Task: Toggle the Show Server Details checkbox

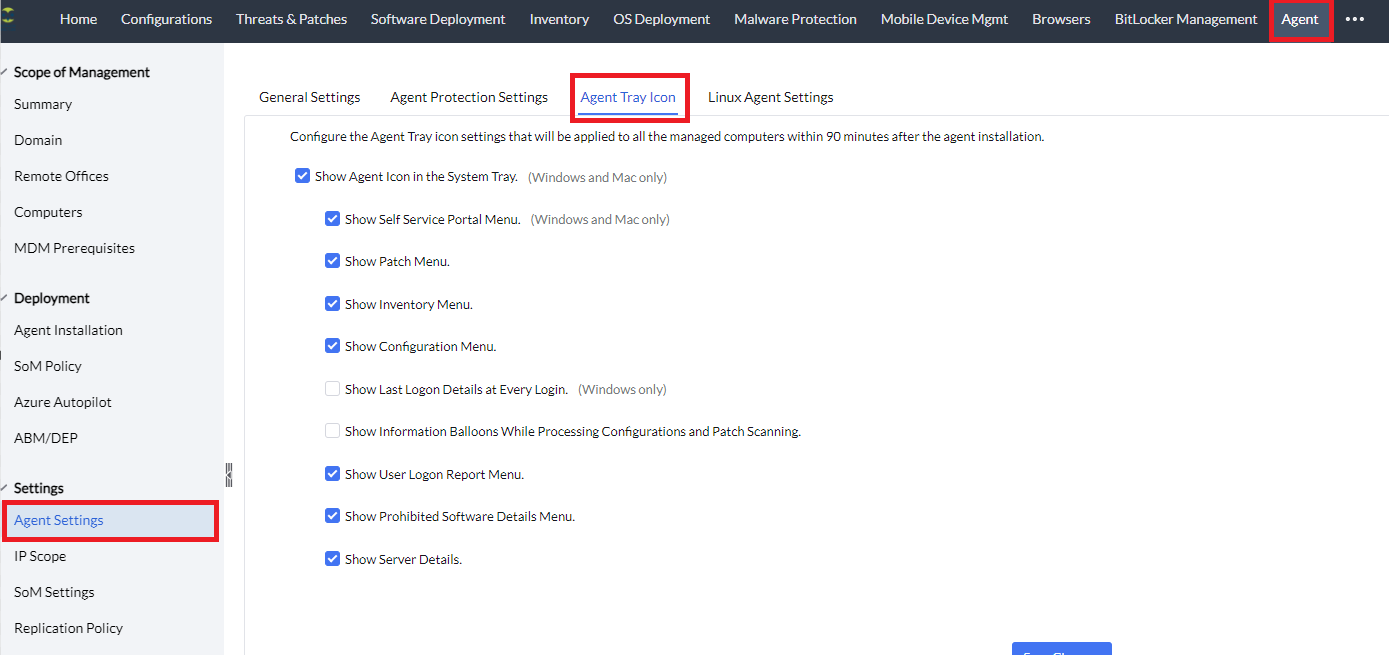Action: coord(332,559)
